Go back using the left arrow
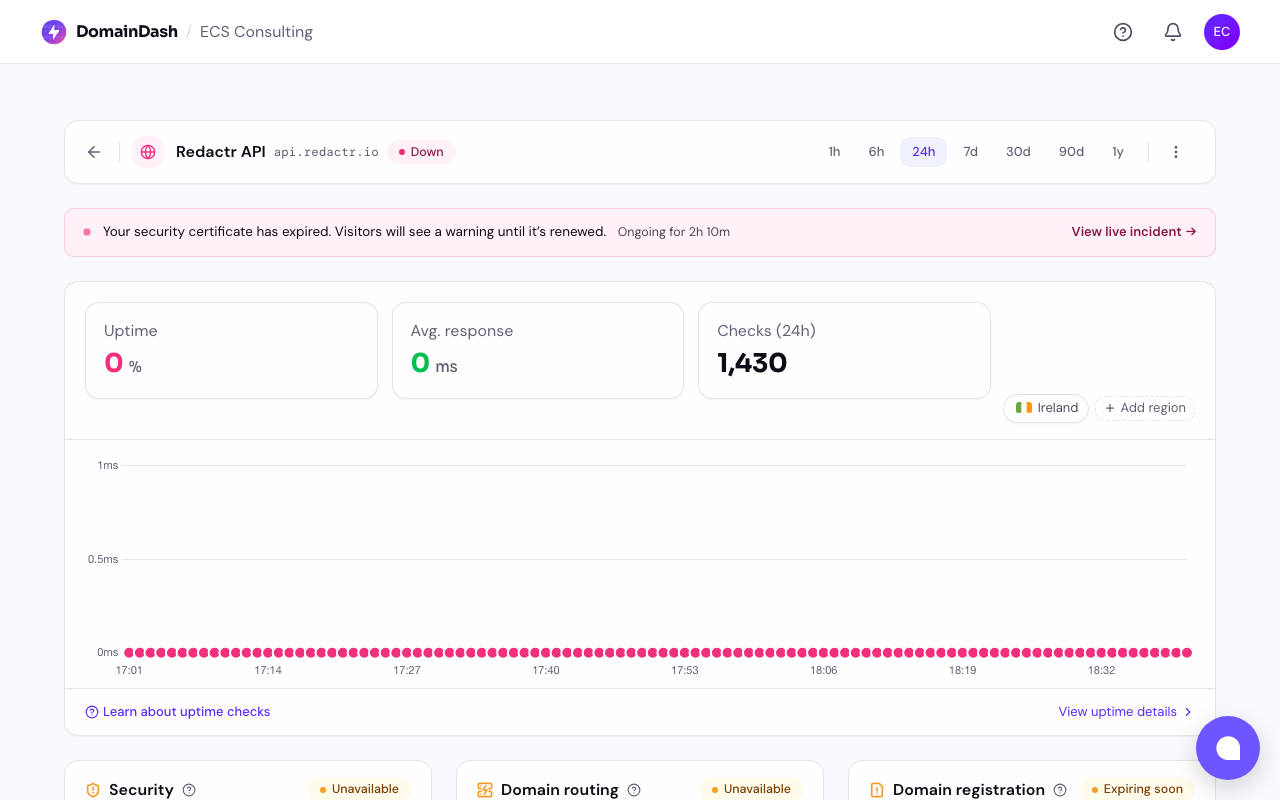 [94, 152]
